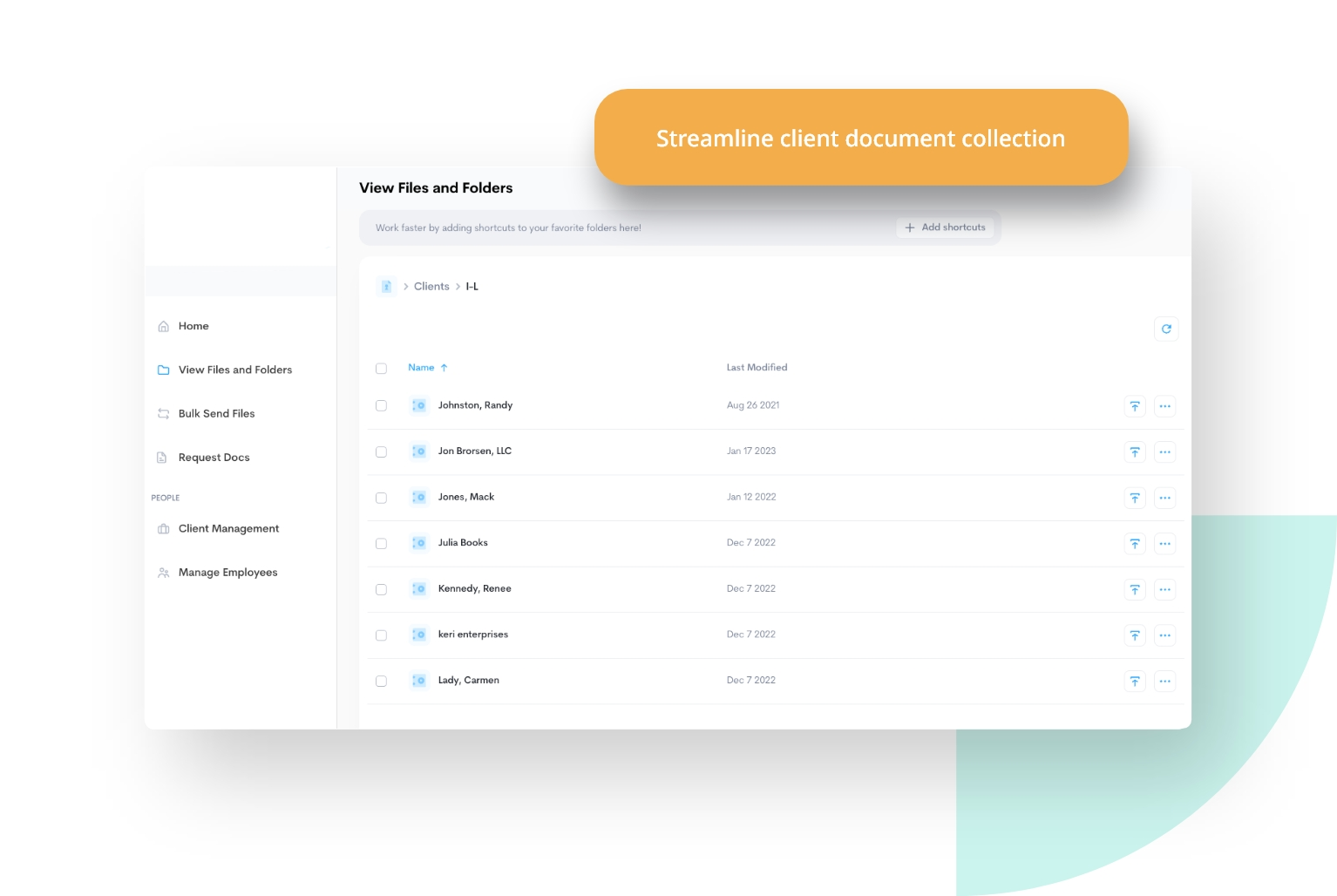Click the Client Management briefcase icon
The width and height of the screenshot is (1337, 896).
[x=163, y=529]
